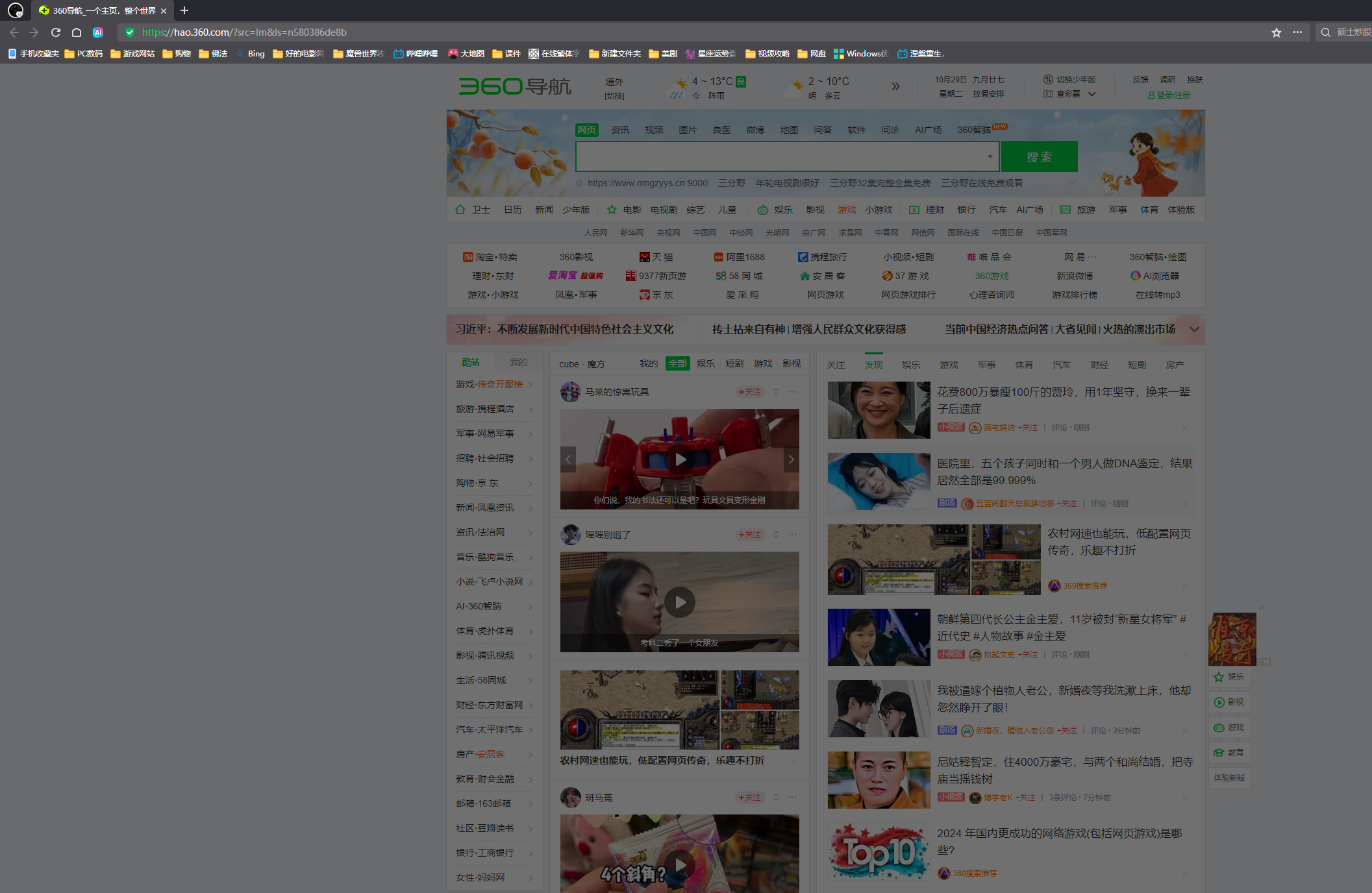Open the 查彩票 dropdown chevron
1372x893 pixels.
pyautogui.click(x=1092, y=94)
